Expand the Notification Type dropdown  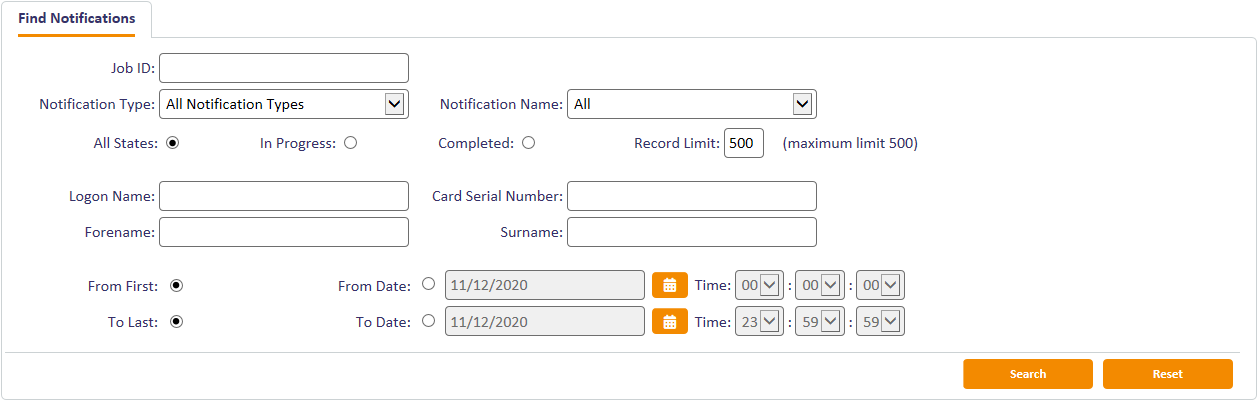[393, 103]
